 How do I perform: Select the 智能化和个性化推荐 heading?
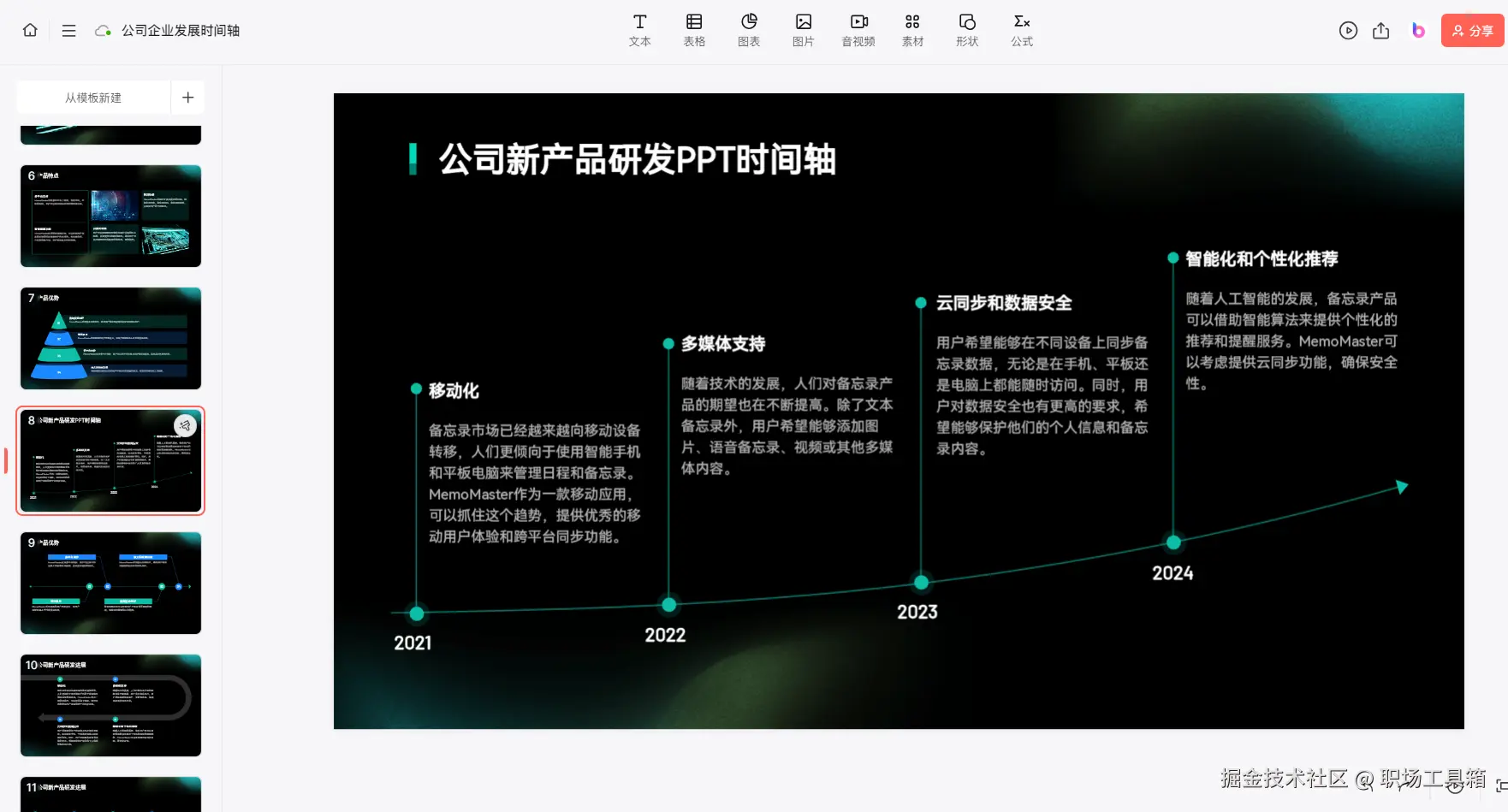1262,259
